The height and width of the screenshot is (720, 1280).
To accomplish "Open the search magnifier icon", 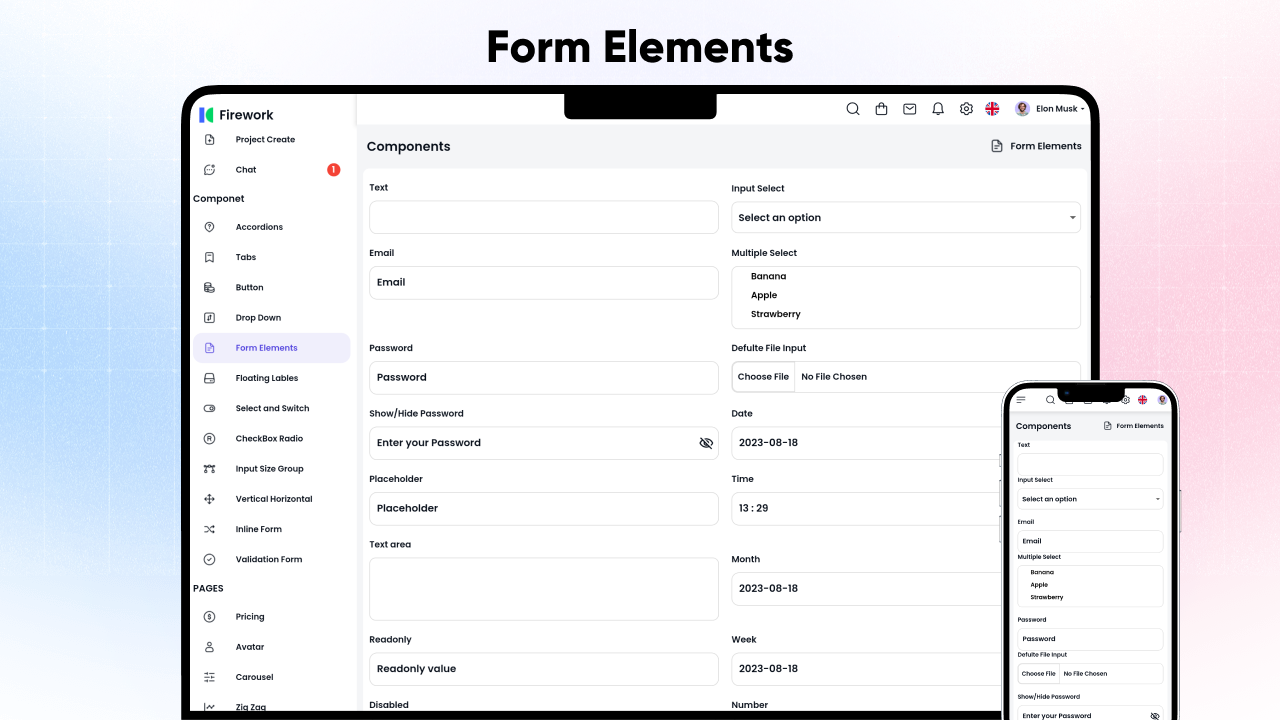I will coord(852,108).
